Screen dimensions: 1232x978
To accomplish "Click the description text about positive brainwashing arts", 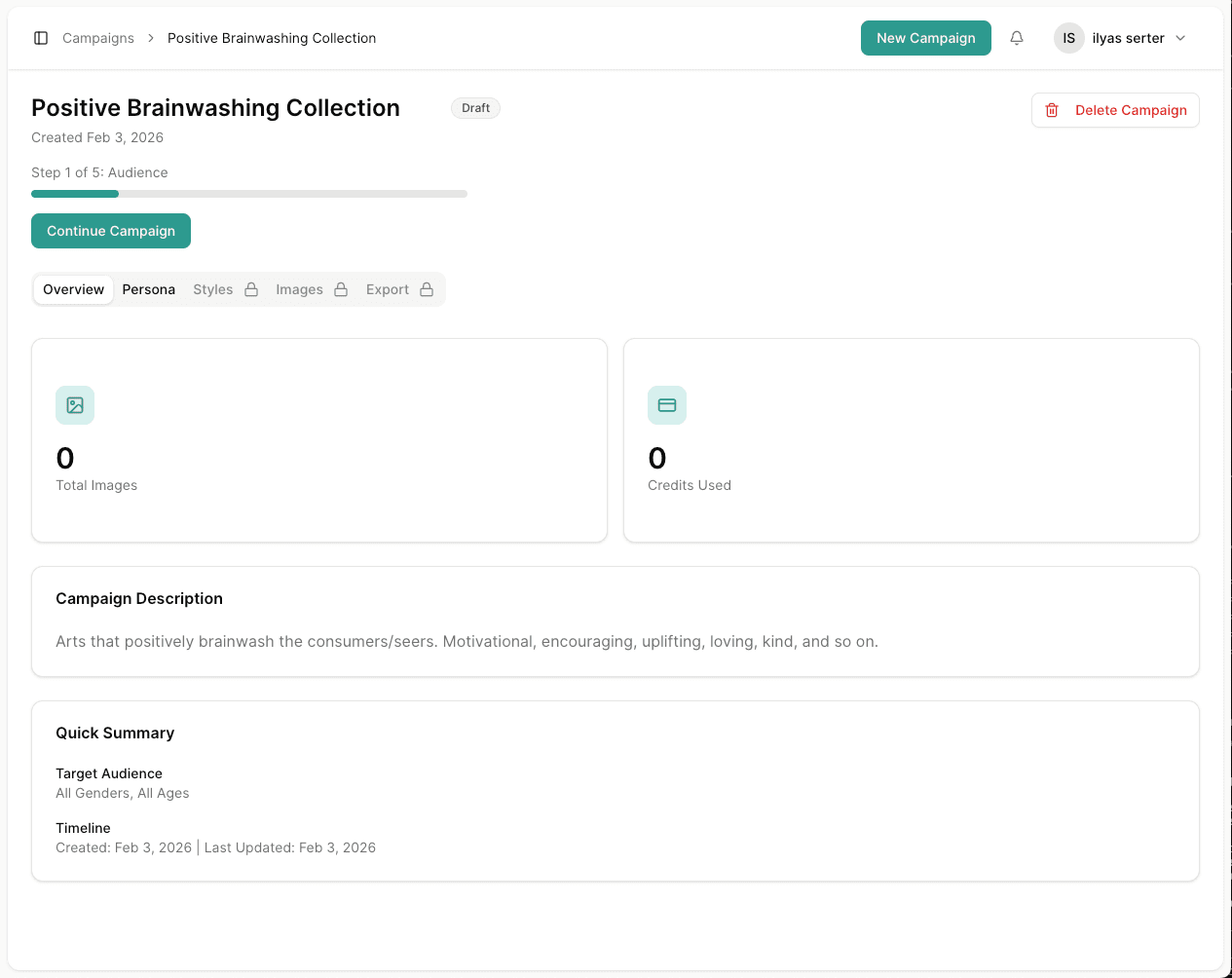I will (x=467, y=641).
